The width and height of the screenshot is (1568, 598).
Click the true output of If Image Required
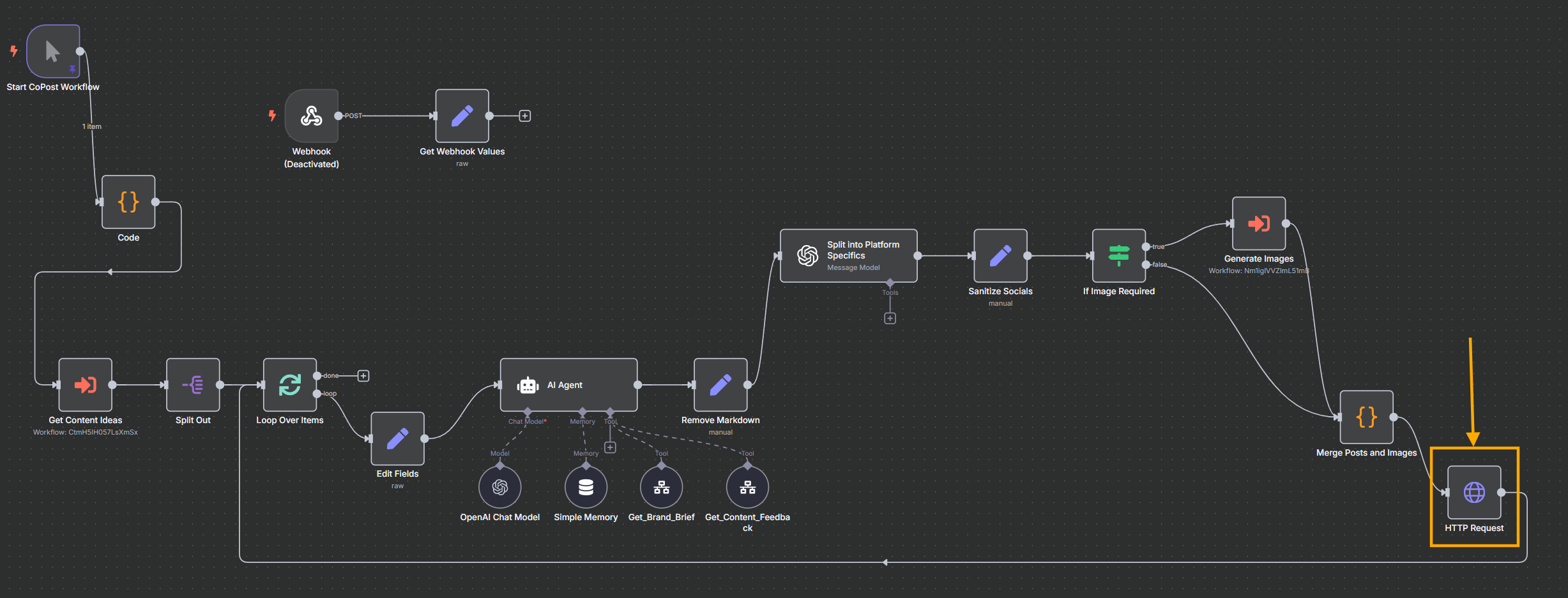pos(1146,246)
